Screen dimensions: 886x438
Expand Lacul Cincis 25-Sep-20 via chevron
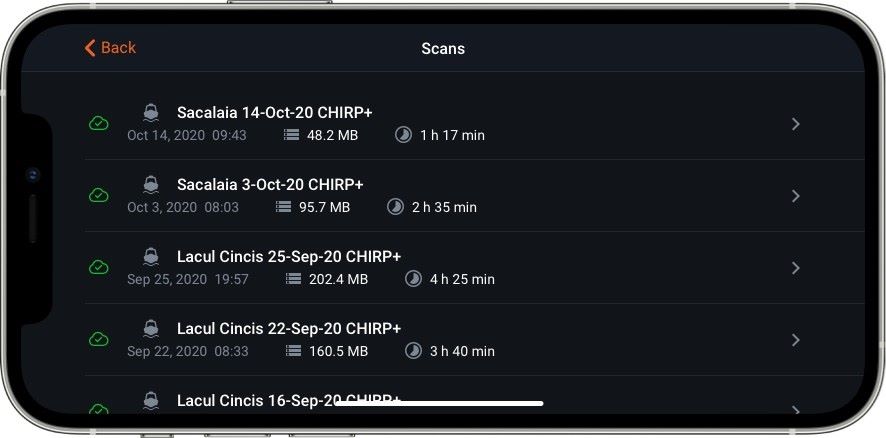795,268
